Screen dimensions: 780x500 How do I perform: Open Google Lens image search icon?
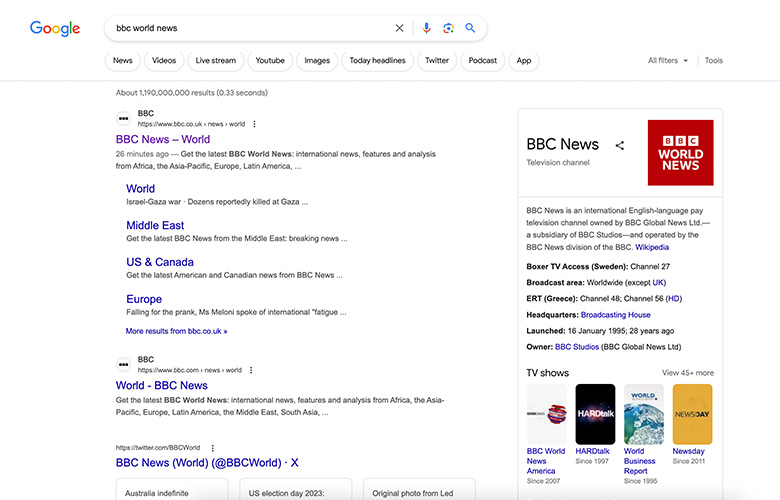pos(448,28)
